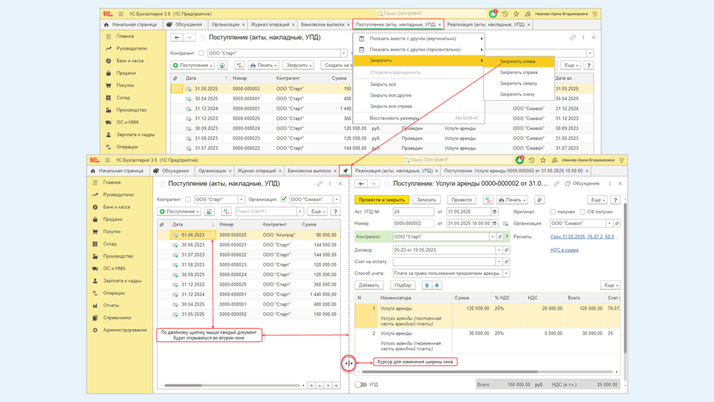Switch to 'Банковские выписки' tab in lower window
This screenshot has height=402, width=714.
[309, 171]
